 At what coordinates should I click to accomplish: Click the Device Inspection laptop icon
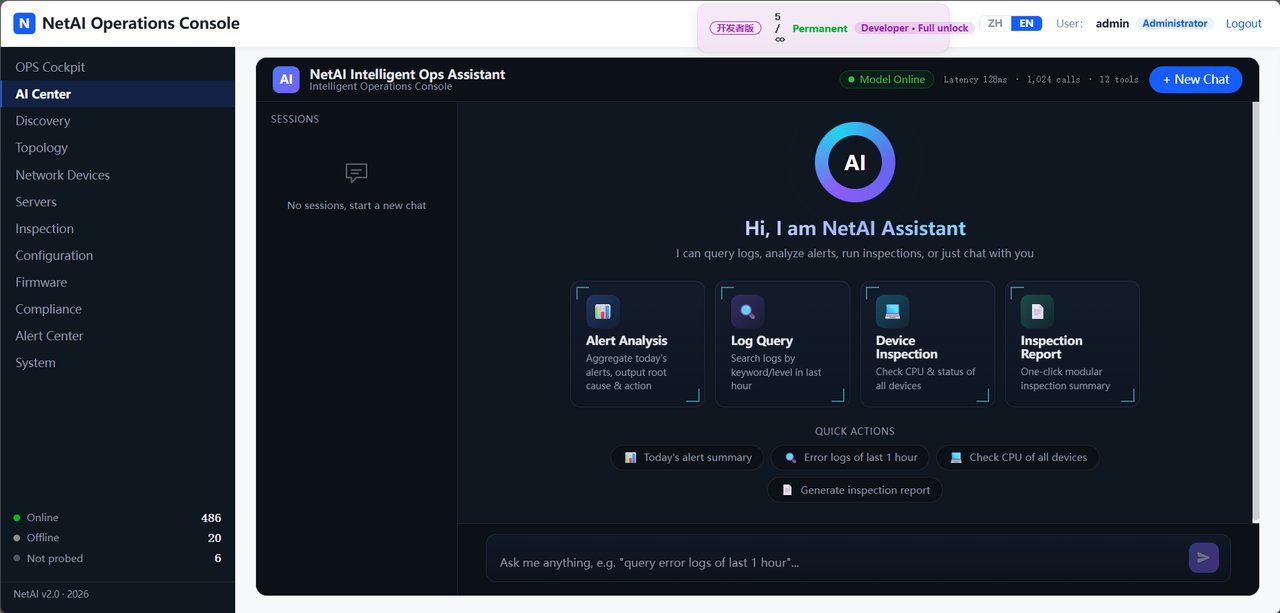[x=893, y=311]
